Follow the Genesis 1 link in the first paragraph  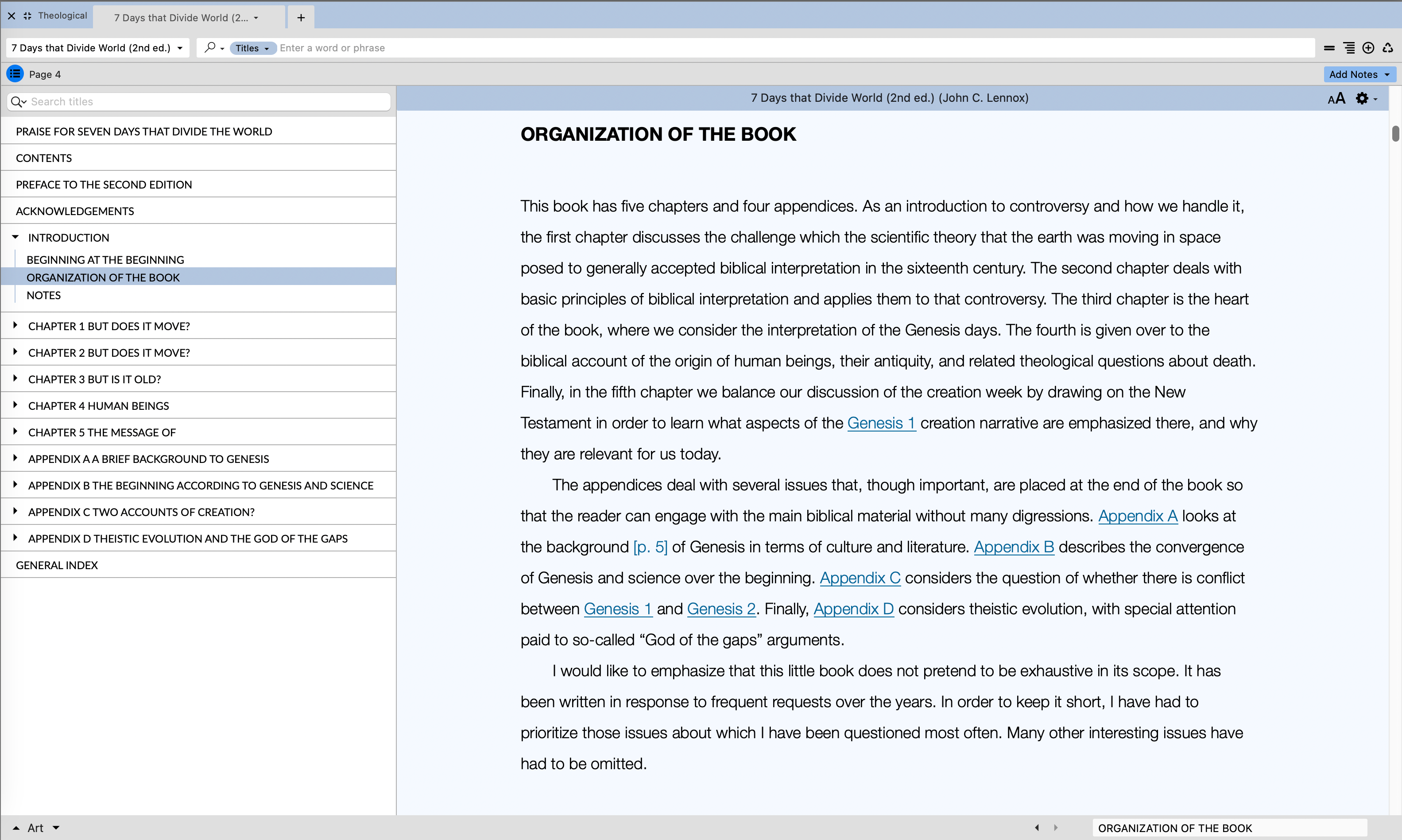(881, 424)
